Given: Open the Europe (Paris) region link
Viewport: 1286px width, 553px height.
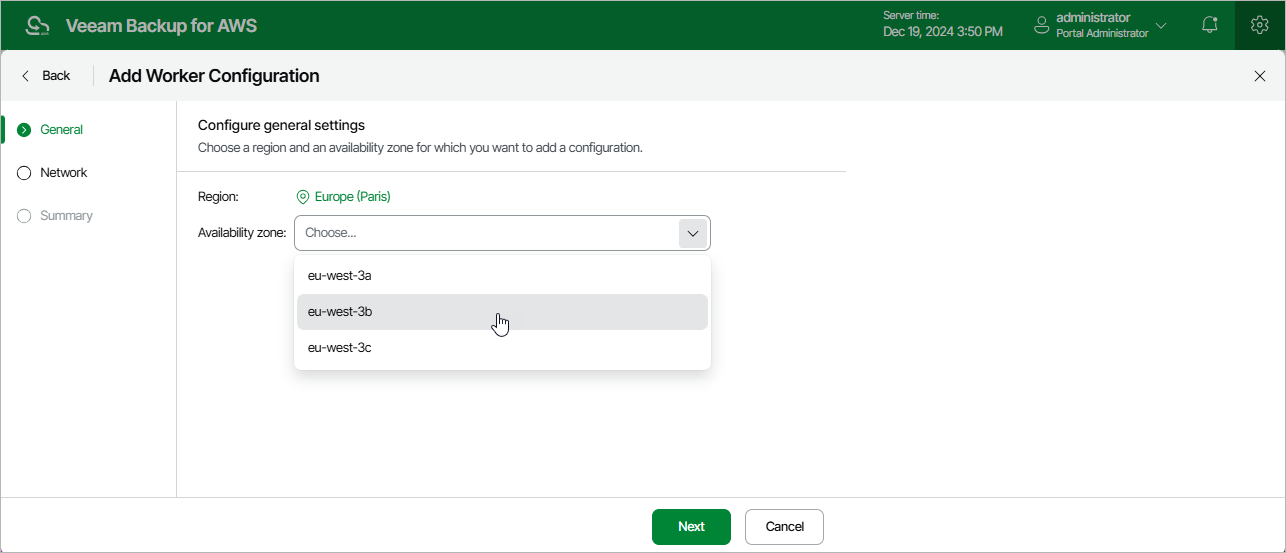Looking at the screenshot, I should [x=352, y=197].
